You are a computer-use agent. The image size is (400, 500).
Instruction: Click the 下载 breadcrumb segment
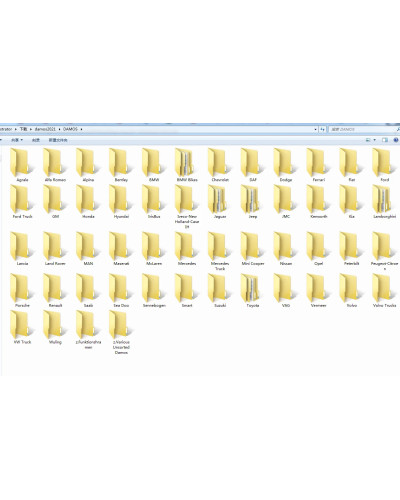(x=23, y=129)
